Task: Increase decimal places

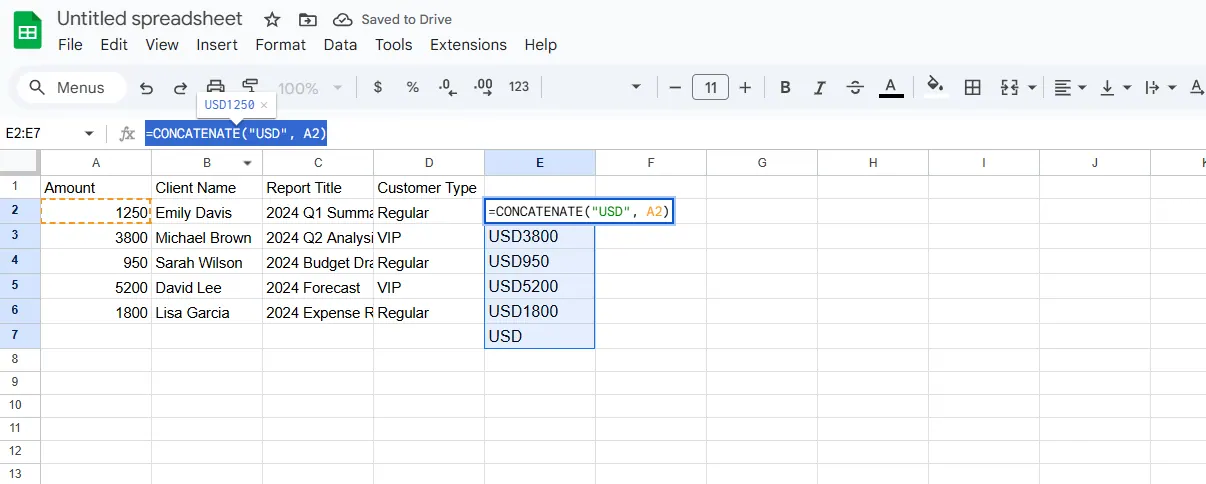Action: click(x=482, y=88)
